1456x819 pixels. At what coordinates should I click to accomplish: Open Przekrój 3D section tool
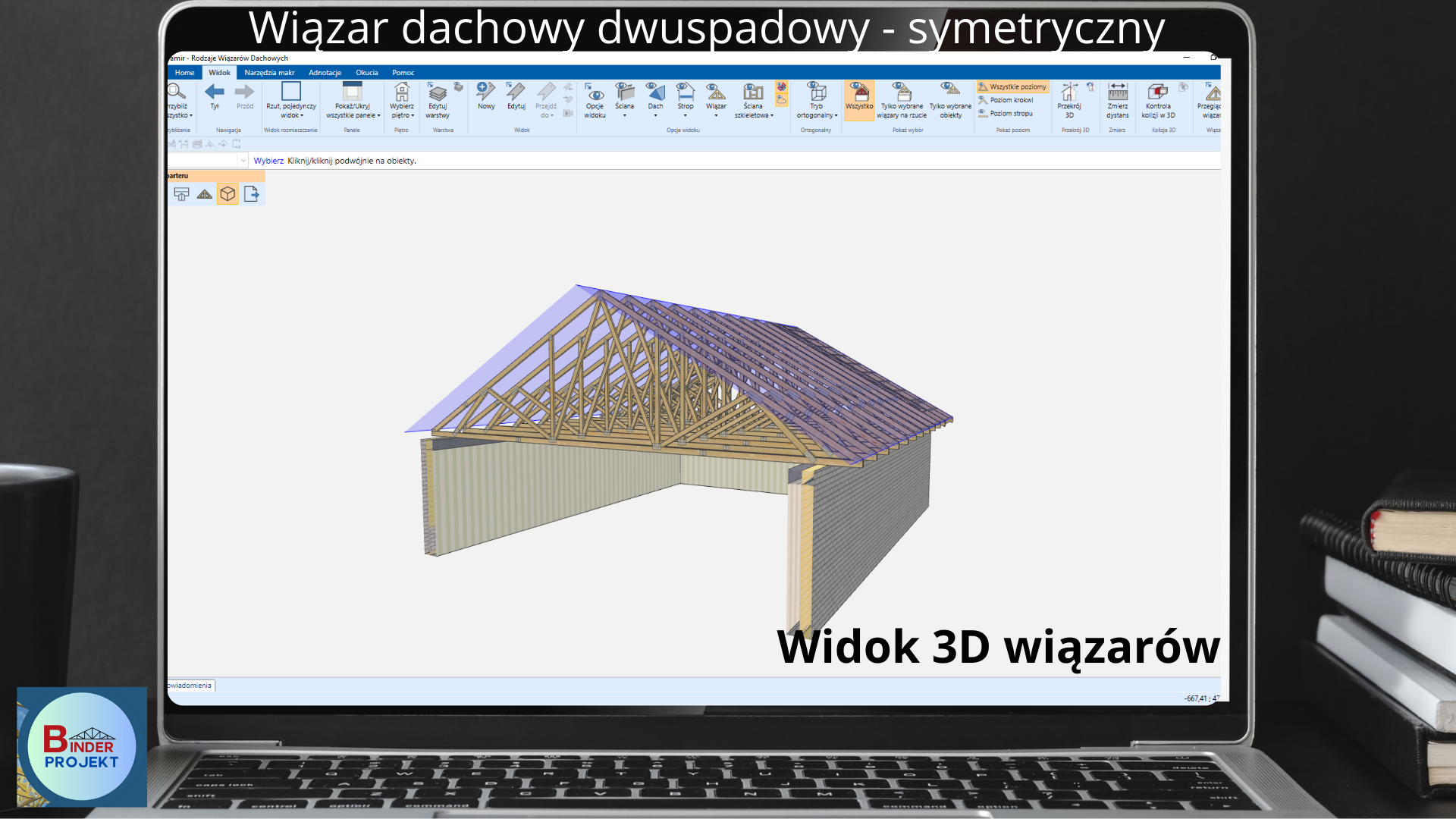1069,101
